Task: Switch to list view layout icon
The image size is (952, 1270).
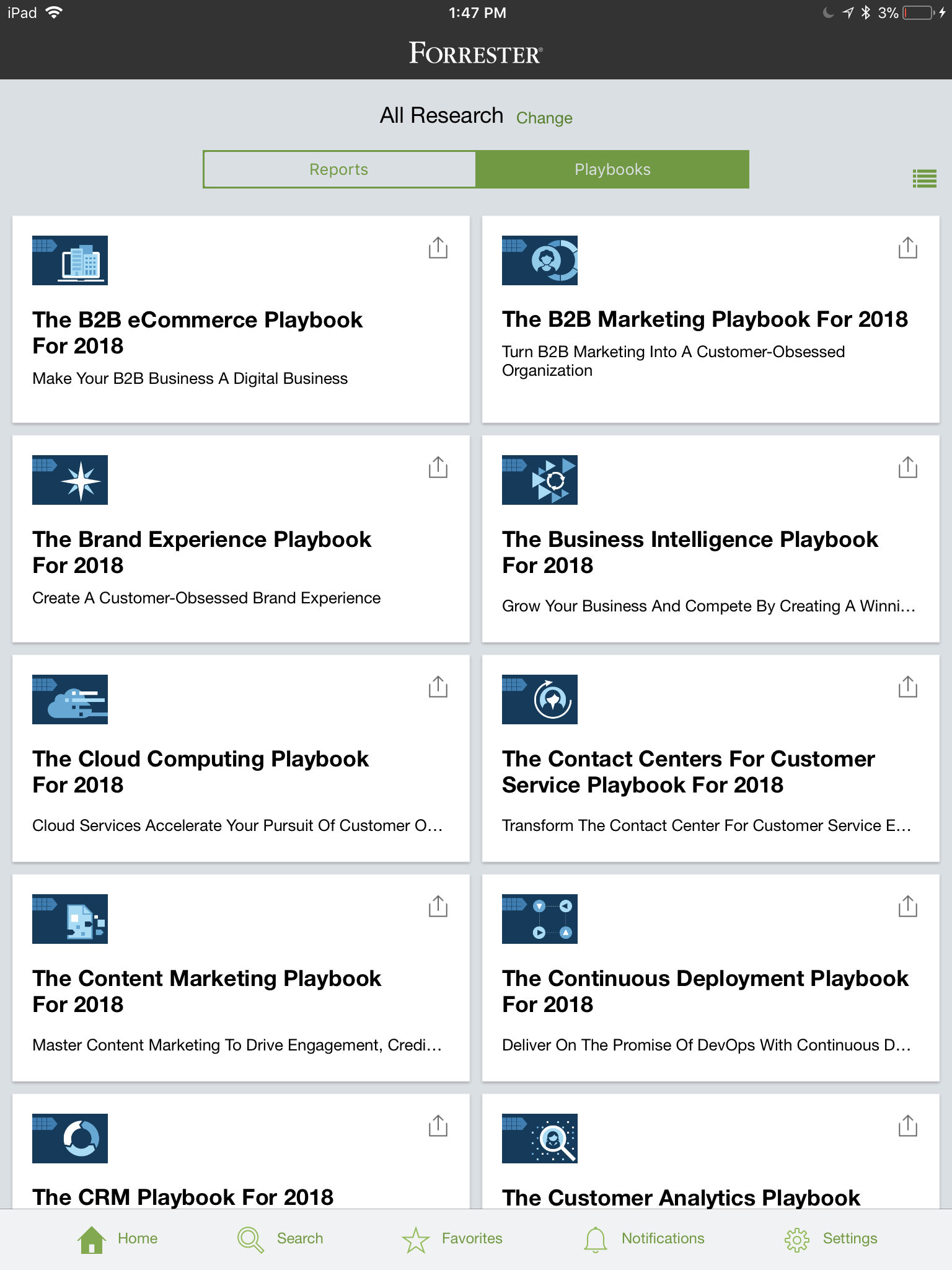Action: pos(924,179)
